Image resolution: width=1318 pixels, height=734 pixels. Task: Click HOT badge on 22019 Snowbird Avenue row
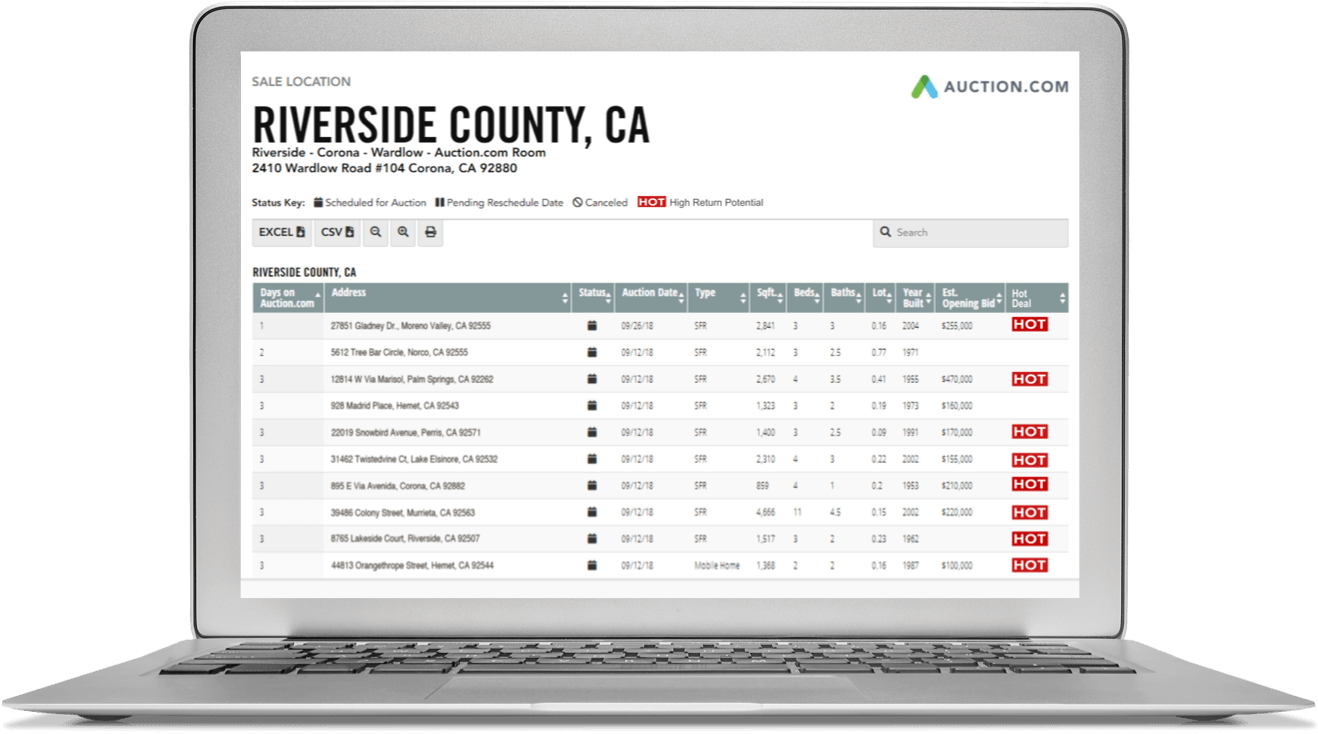tap(1029, 432)
